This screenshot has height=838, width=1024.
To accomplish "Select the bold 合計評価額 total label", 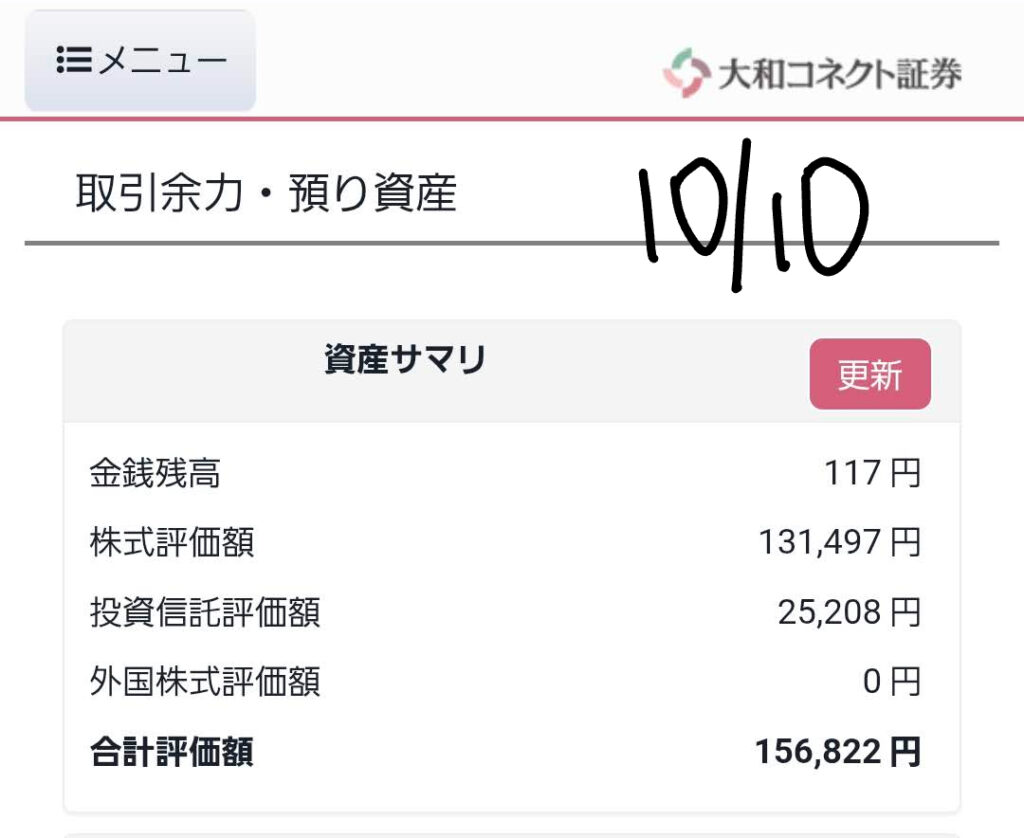I will 171,752.
